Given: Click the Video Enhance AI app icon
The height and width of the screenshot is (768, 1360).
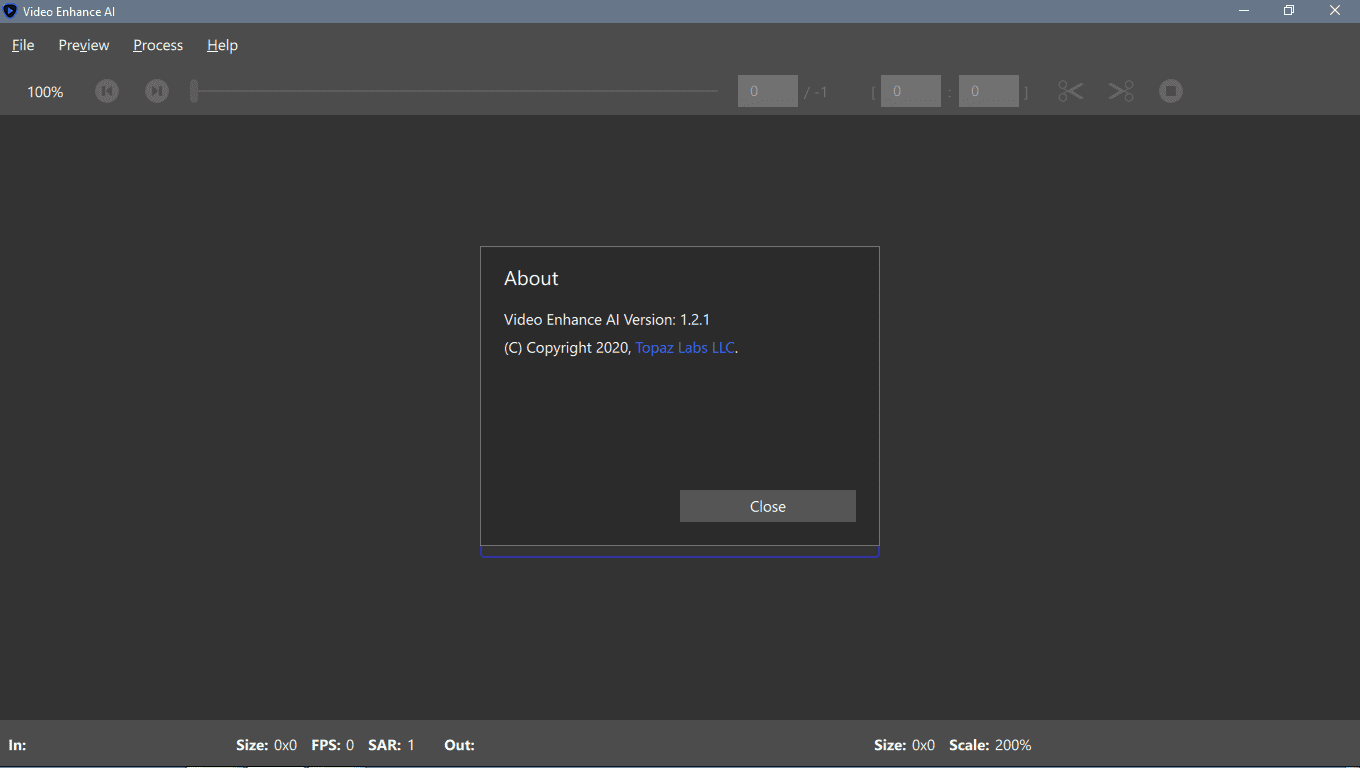Looking at the screenshot, I should pyautogui.click(x=11, y=11).
